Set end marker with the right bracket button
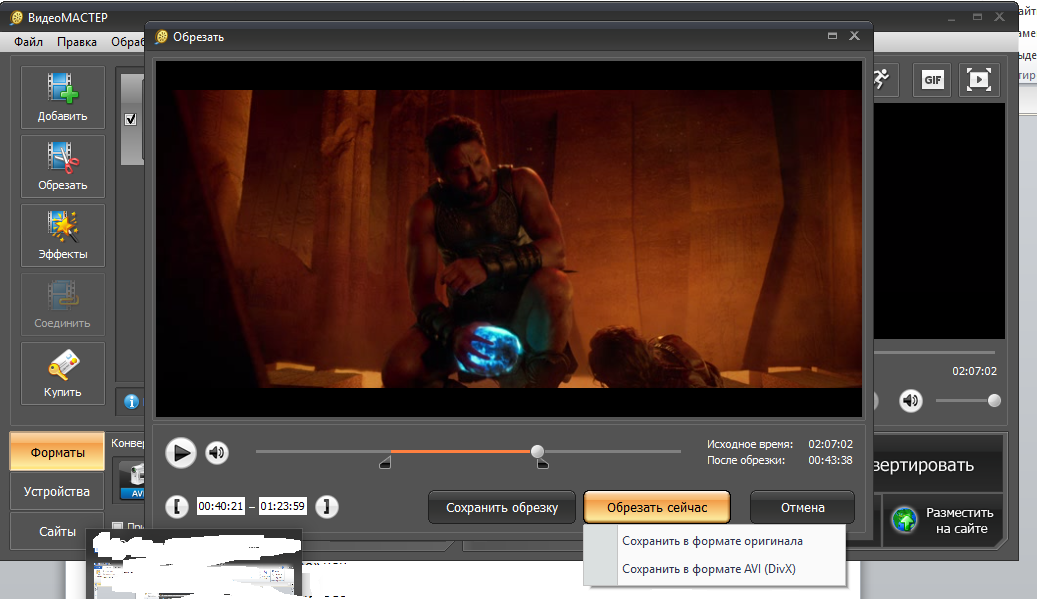Viewport: 1037px width, 599px height. [x=327, y=507]
